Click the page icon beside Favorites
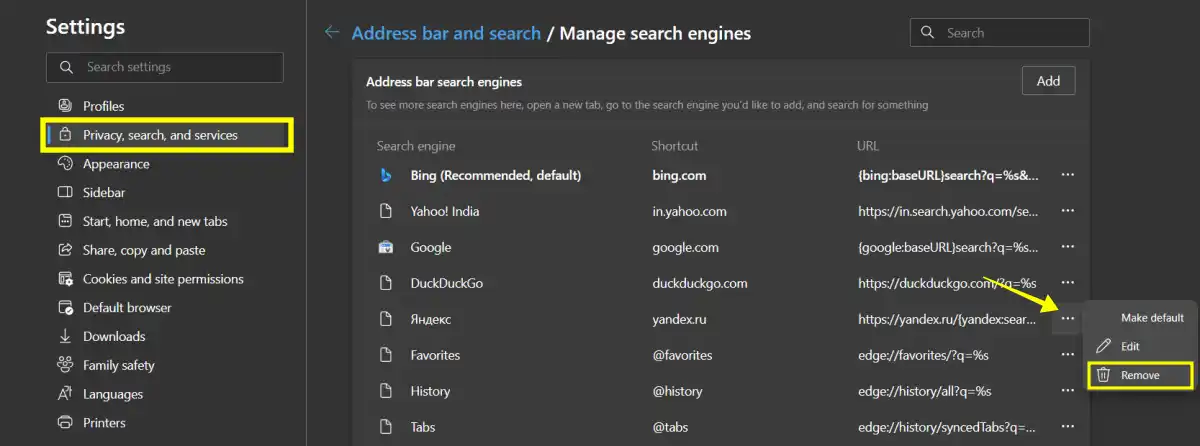 tap(385, 355)
